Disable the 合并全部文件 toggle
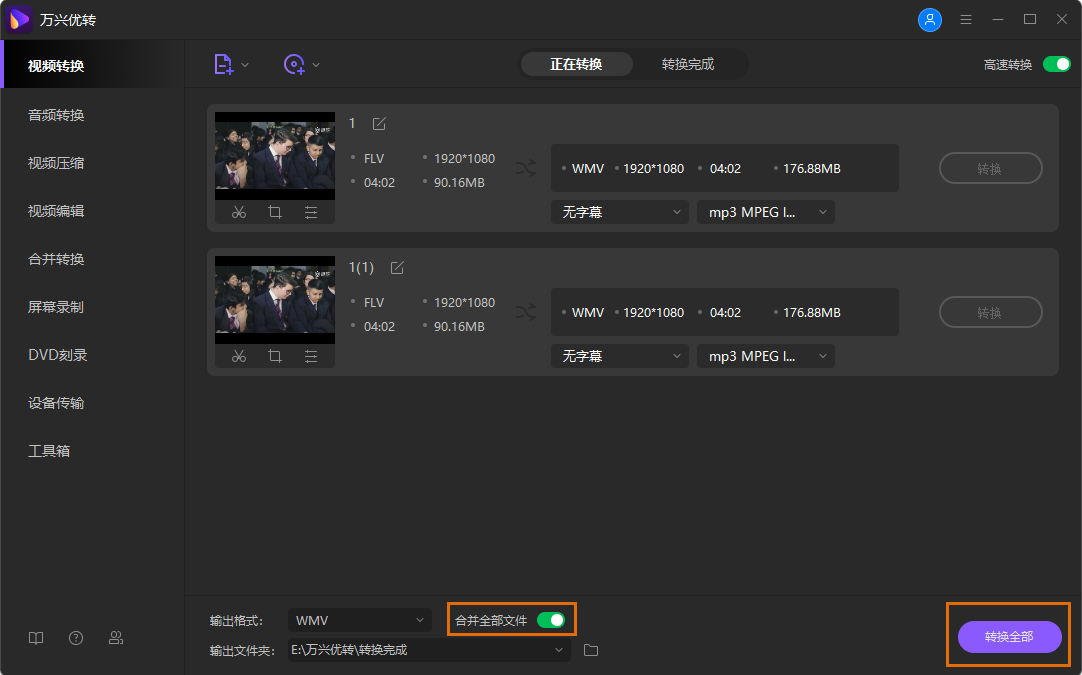 (551, 620)
